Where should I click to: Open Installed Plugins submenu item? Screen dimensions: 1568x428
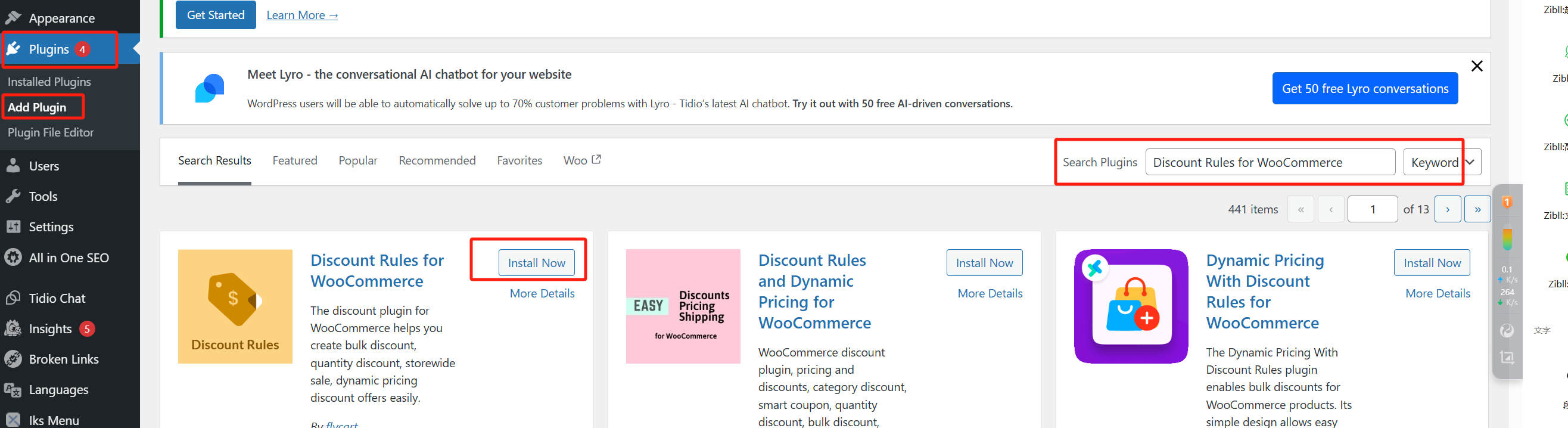point(49,82)
